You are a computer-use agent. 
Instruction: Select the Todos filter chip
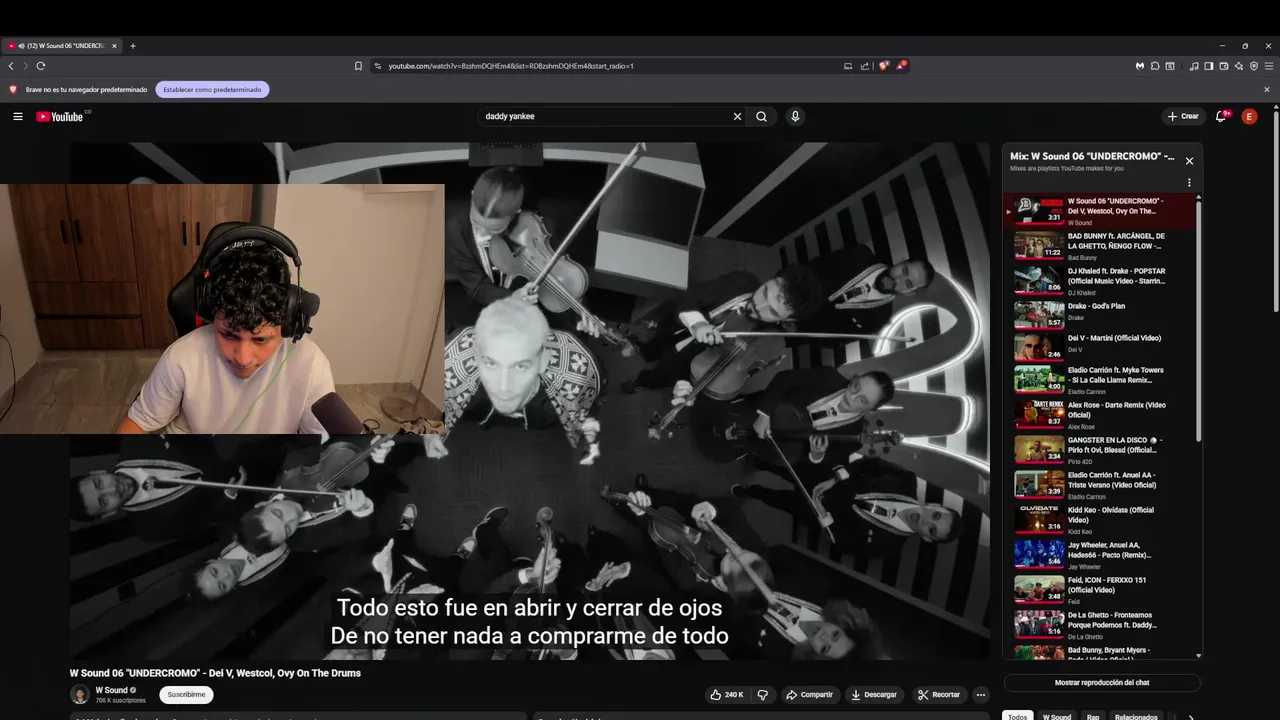[1018, 716]
